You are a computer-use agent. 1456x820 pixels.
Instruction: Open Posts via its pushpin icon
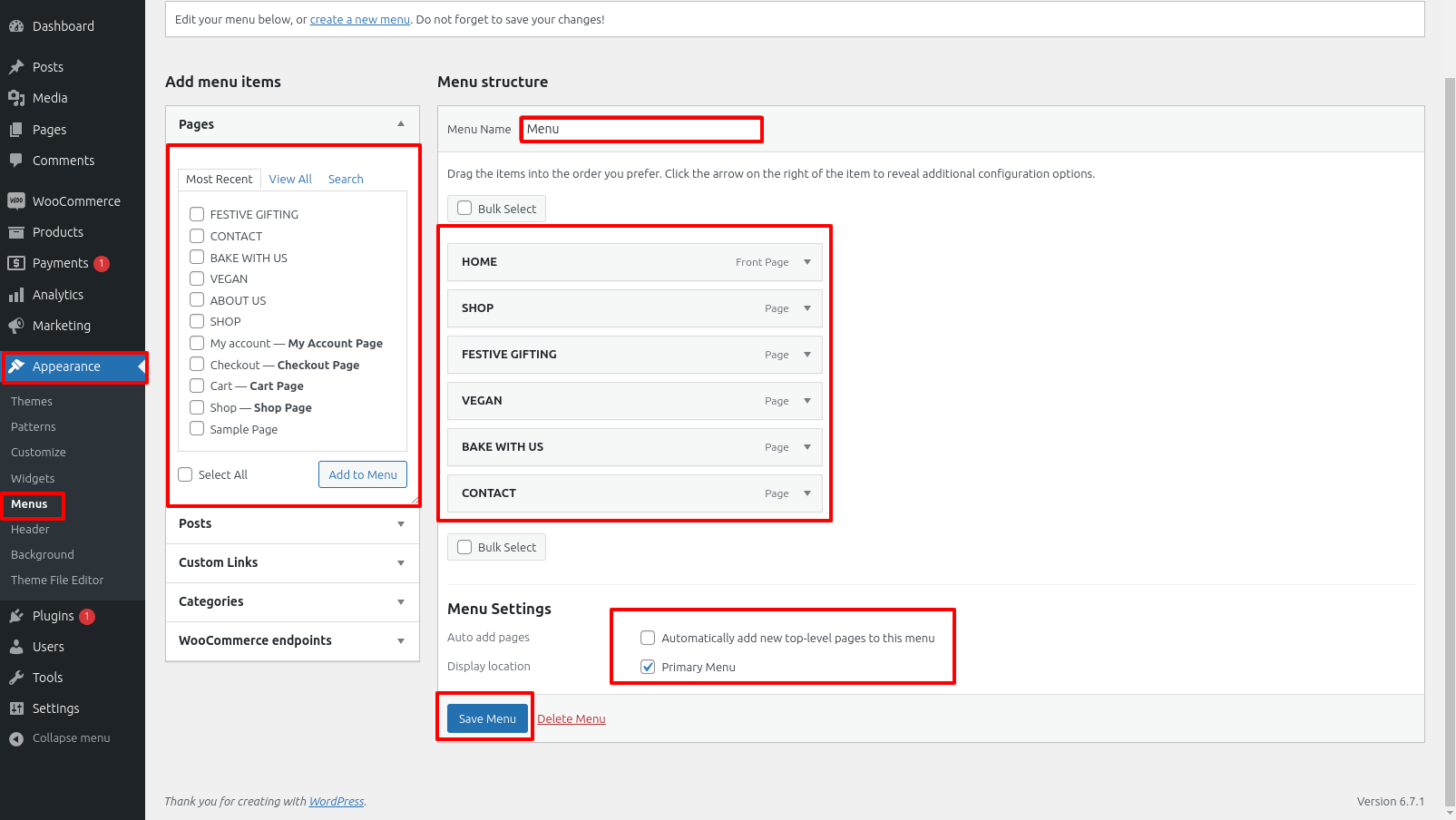pos(16,67)
